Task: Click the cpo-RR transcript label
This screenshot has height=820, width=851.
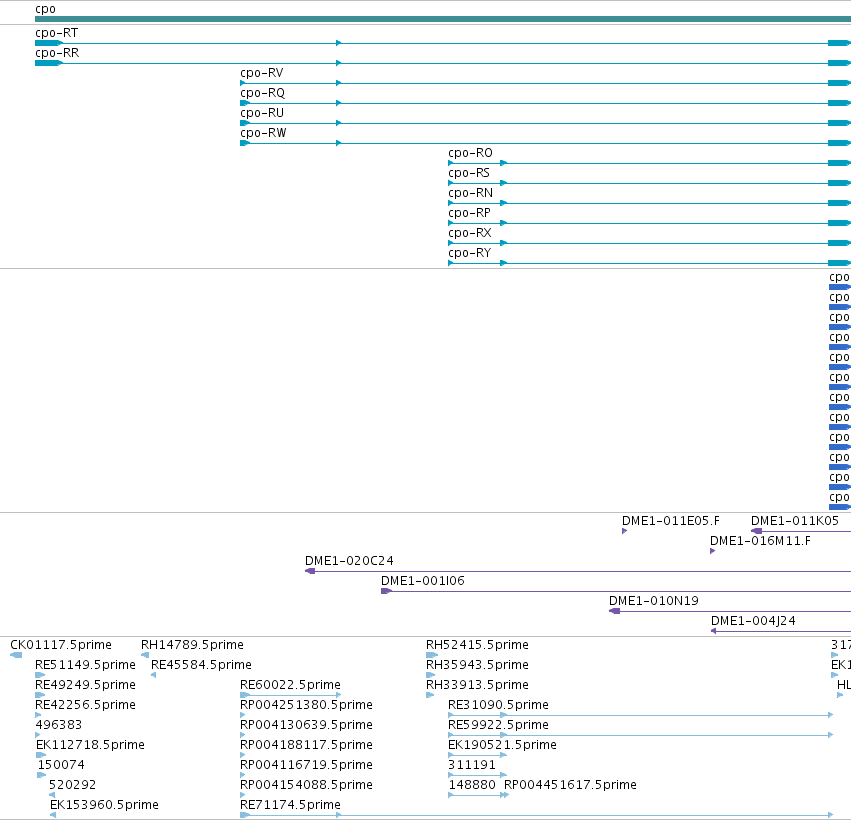Action: [57, 53]
